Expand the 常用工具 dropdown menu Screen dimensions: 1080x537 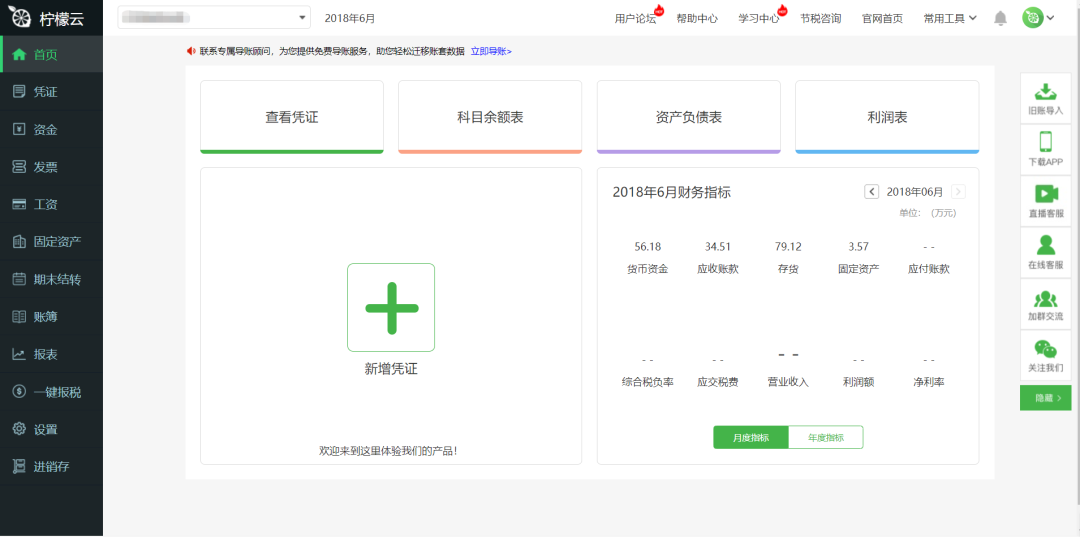point(950,19)
